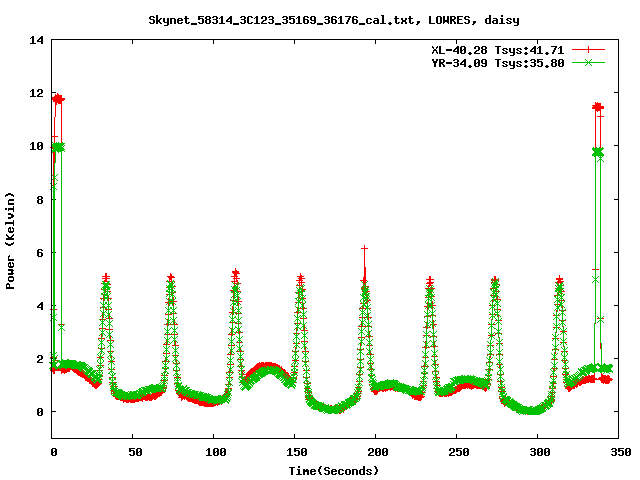The height and width of the screenshot is (480, 640).
Task: Click x-axis tick label 50
Action: 135,452
